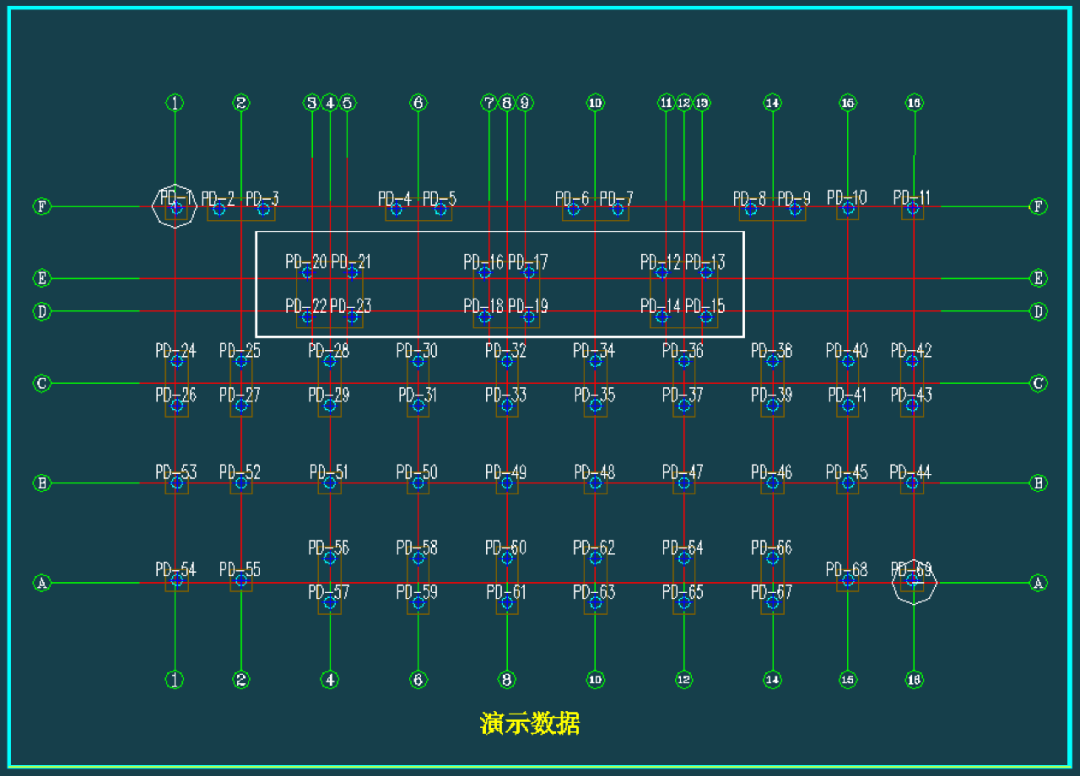Pick the PD-23 pile point
This screenshot has width=1080, height=776.
pyautogui.click(x=352, y=316)
